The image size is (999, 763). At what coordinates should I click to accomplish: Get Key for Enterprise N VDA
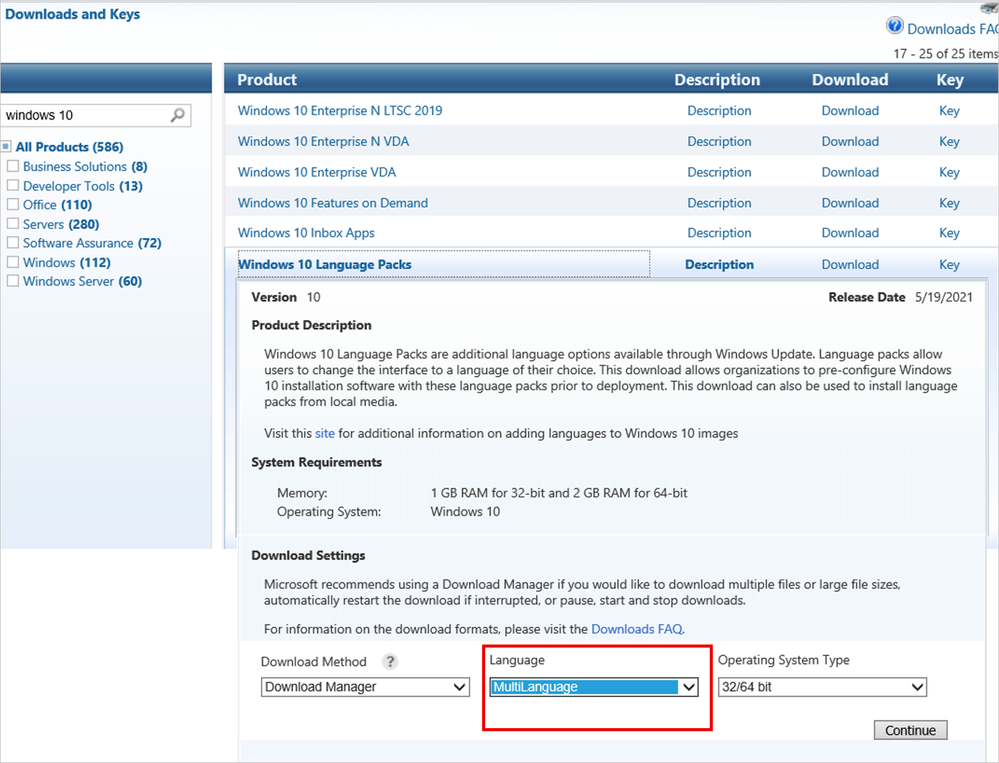pos(949,141)
